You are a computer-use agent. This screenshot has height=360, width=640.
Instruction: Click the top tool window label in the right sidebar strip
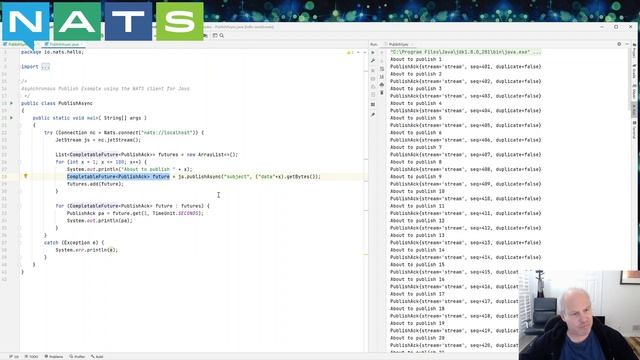click(x=634, y=51)
